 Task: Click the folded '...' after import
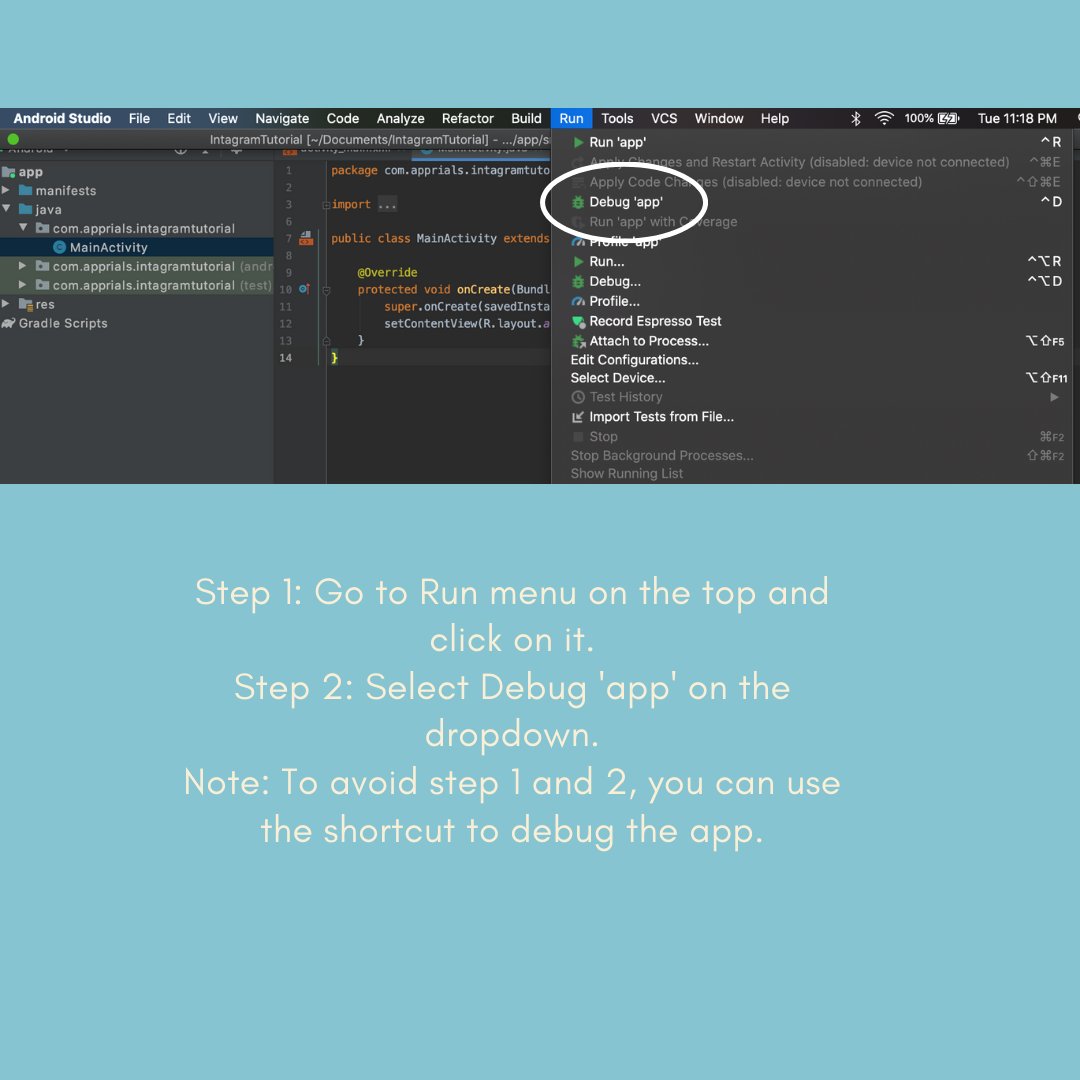387,205
